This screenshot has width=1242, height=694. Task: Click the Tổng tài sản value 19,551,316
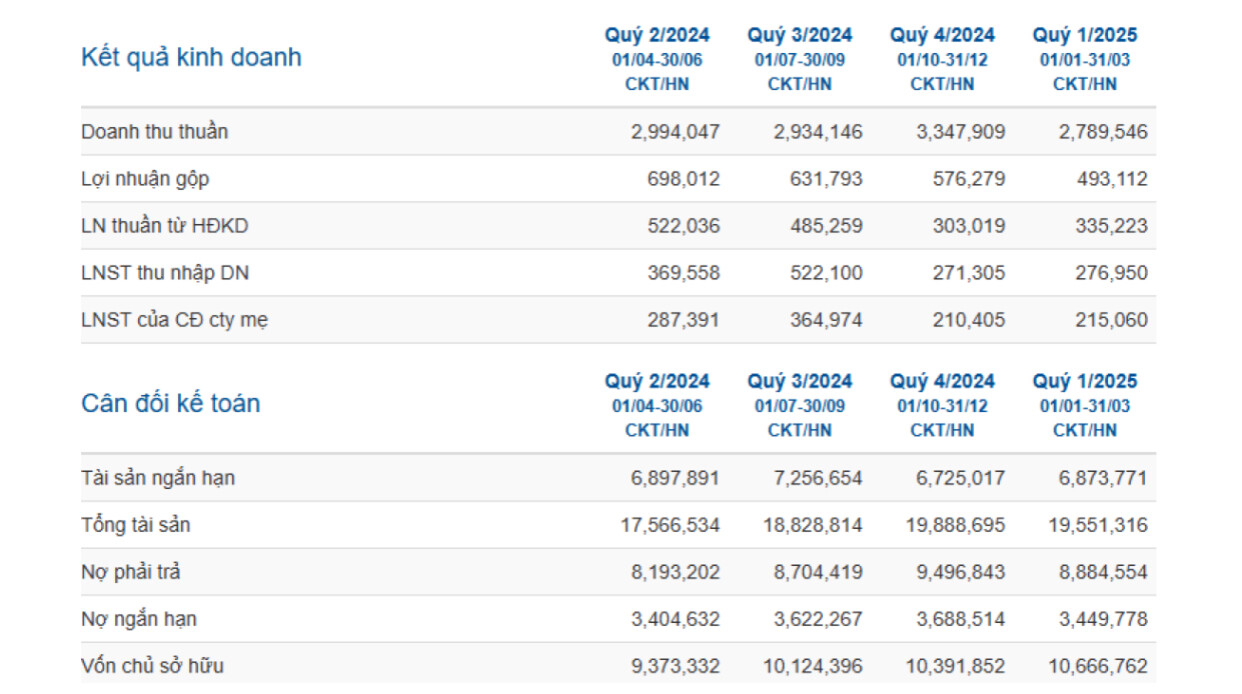1096,525
